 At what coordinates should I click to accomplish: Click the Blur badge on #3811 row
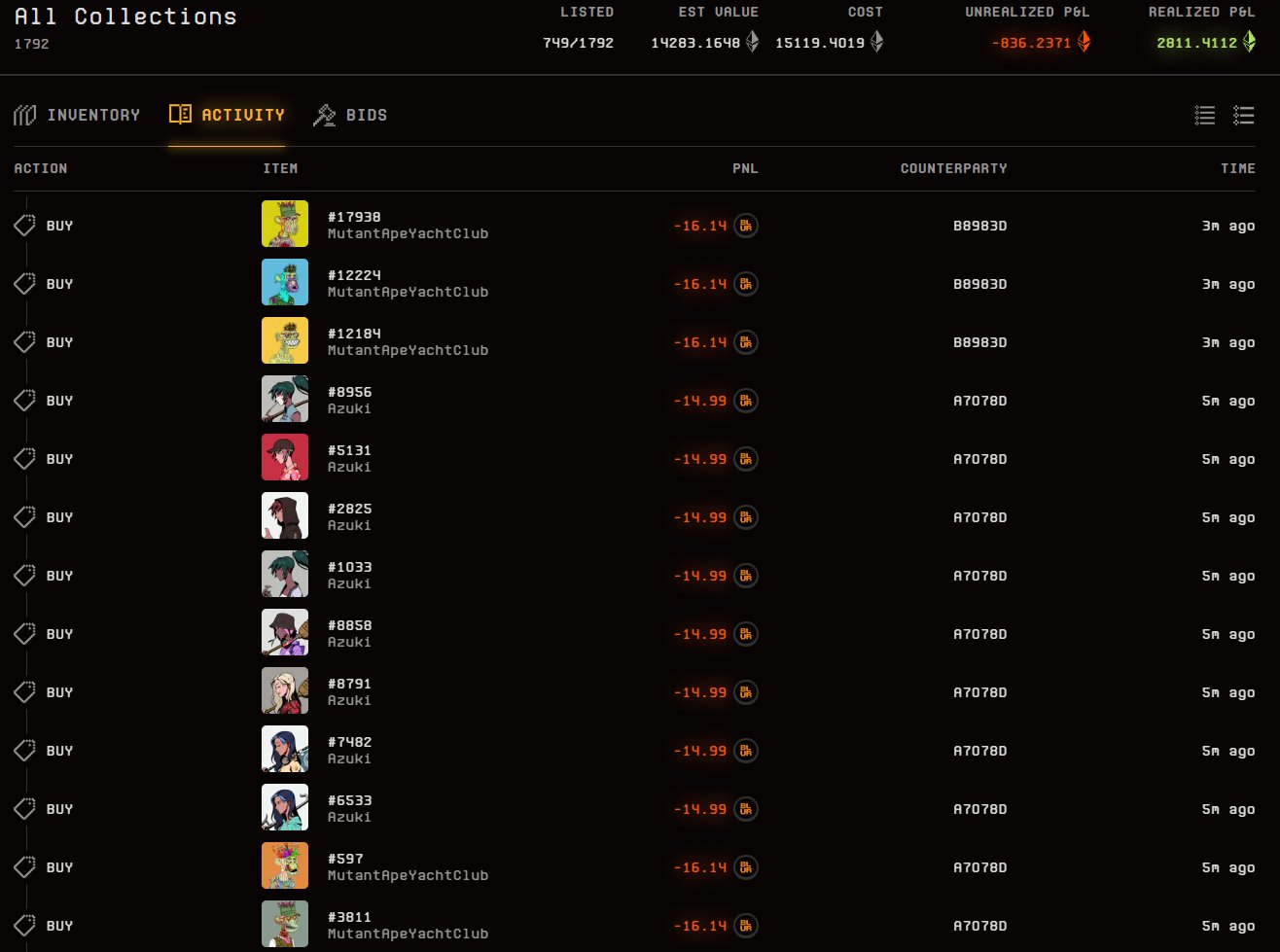(746, 926)
